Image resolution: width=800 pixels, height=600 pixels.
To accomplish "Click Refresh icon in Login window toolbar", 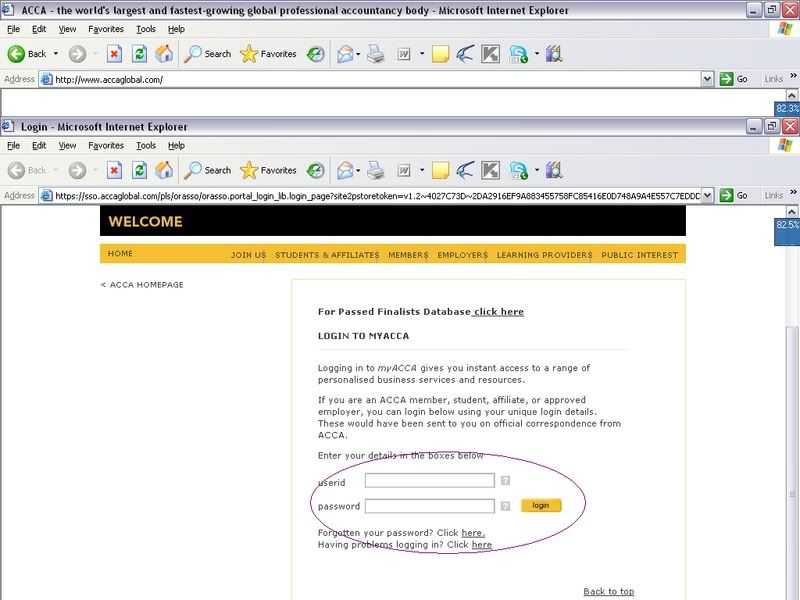I will pos(139,170).
